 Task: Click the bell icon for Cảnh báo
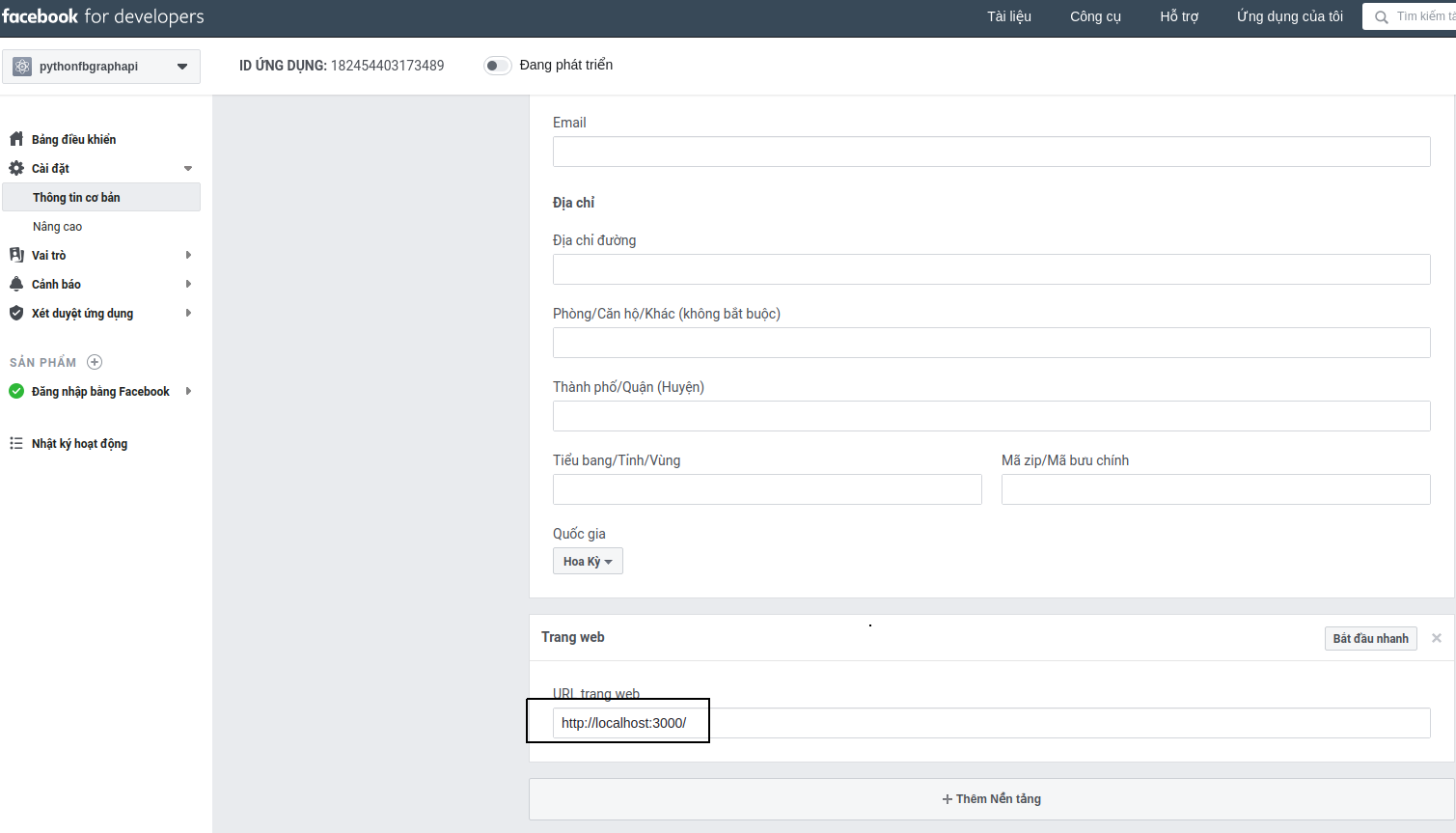pos(16,284)
